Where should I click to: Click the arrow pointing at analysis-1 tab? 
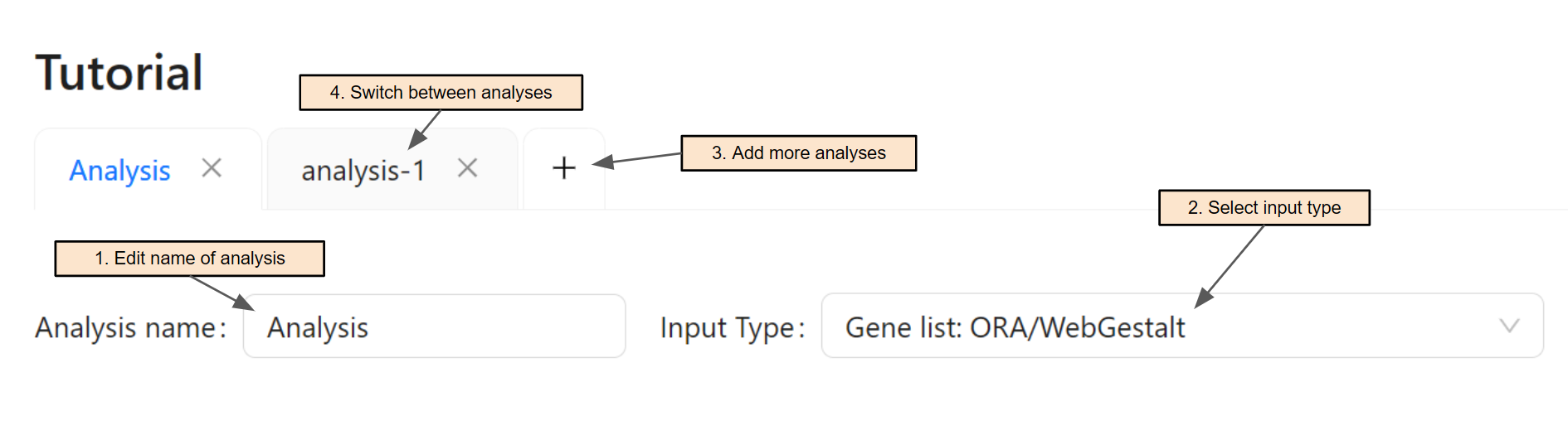[x=424, y=131]
